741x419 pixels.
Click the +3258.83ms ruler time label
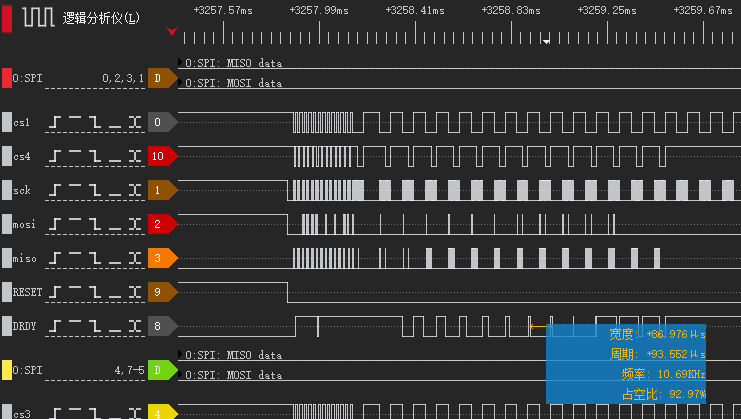(x=511, y=10)
